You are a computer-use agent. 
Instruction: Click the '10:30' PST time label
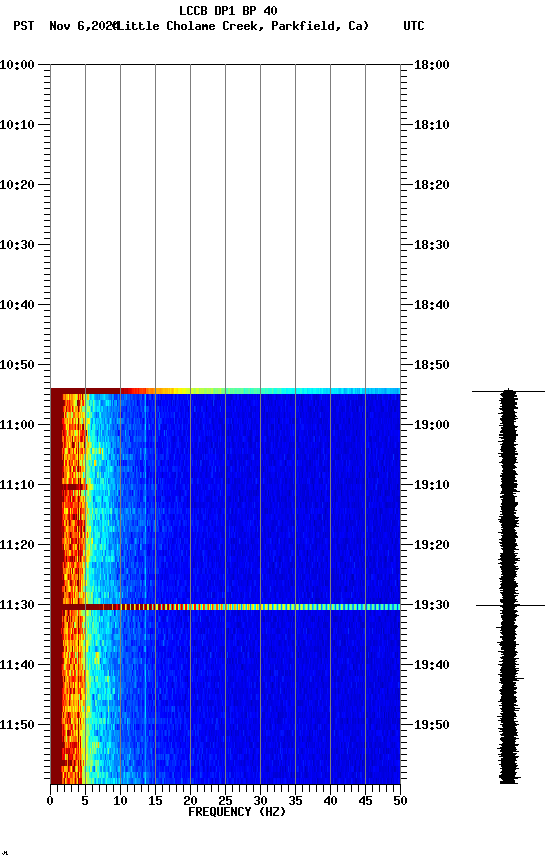pyautogui.click(x=17, y=245)
